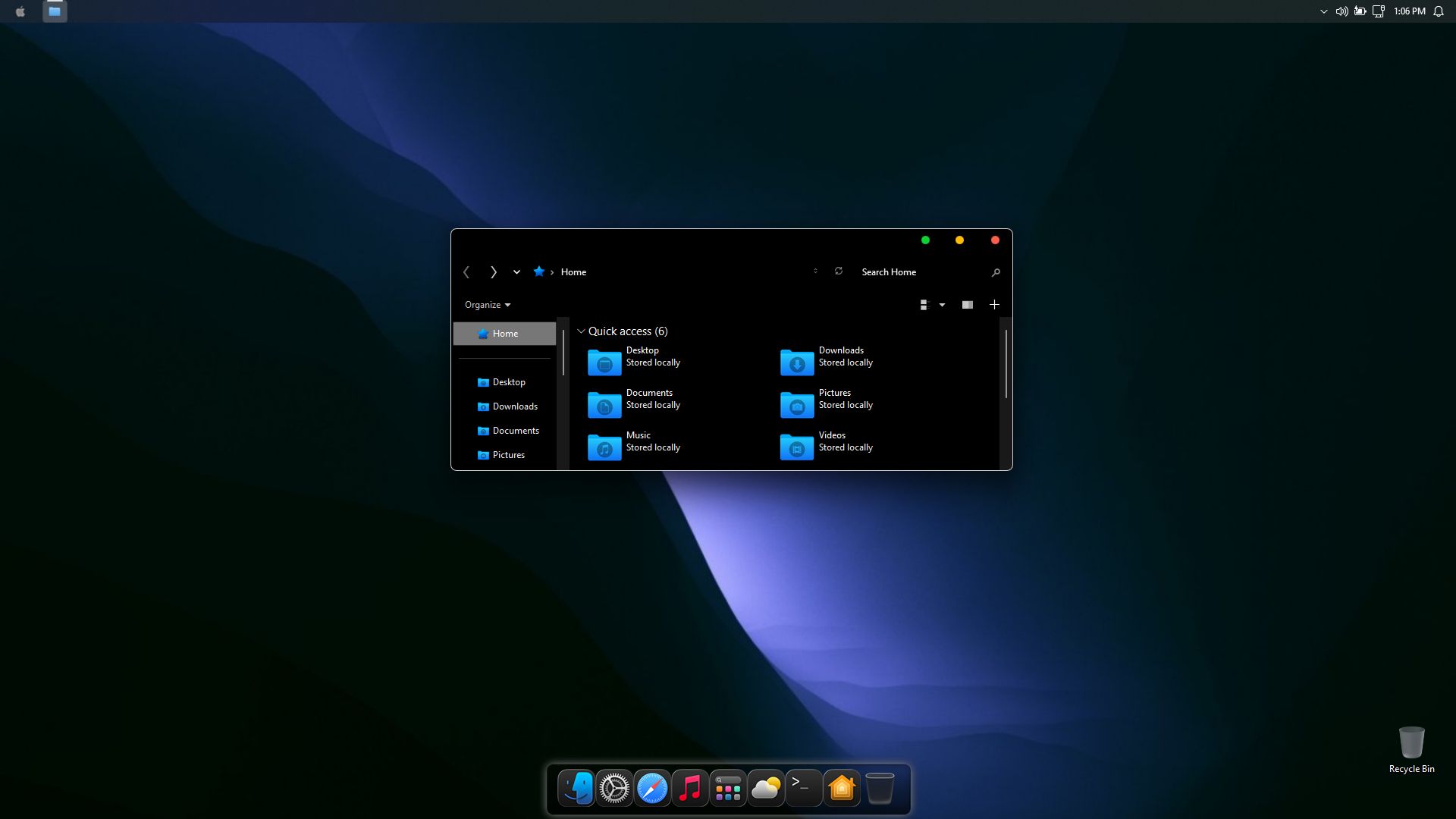Viewport: 1456px width, 819px height.
Task: Click the search magnifier icon
Action: [x=996, y=272]
